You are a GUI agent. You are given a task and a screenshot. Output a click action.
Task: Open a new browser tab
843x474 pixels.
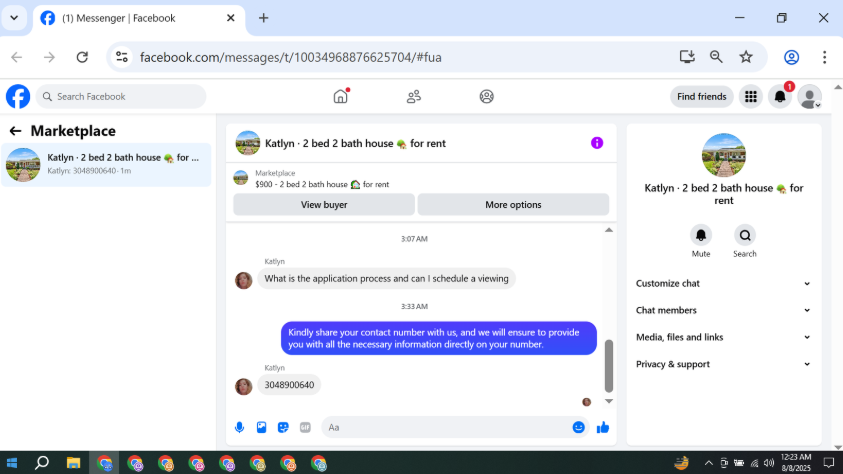263,18
